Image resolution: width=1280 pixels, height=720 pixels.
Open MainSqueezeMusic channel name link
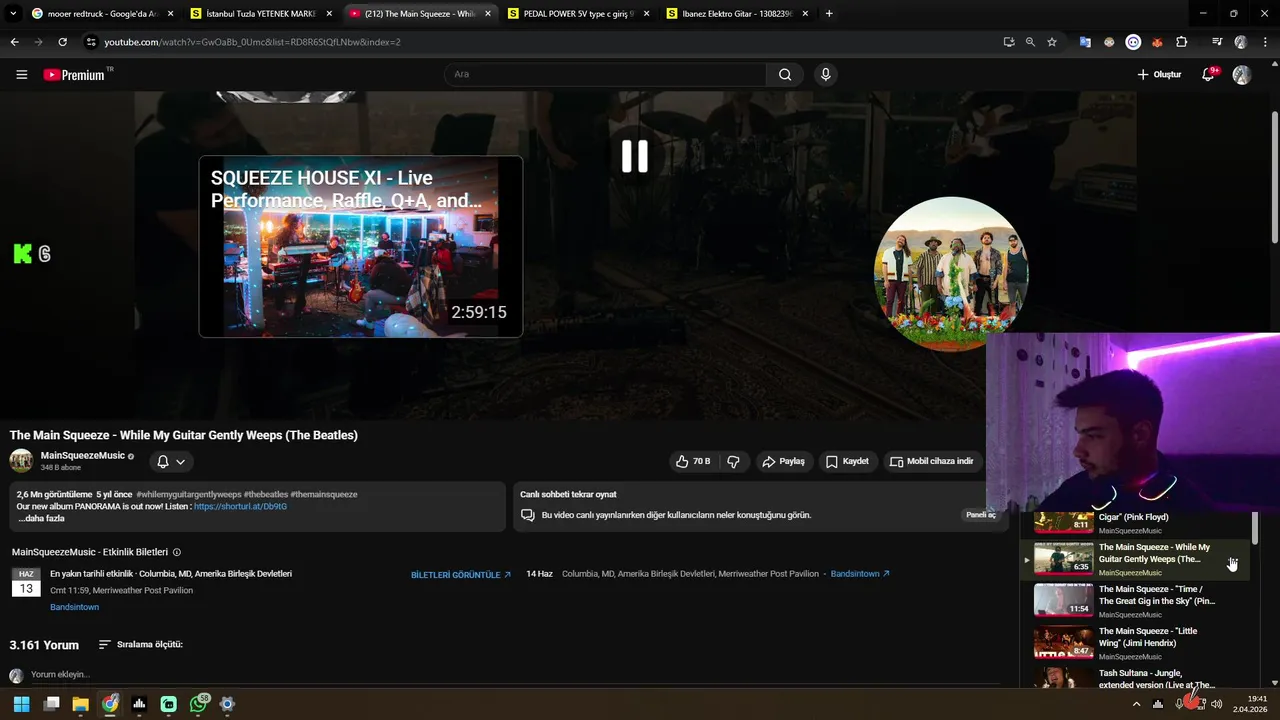83,455
